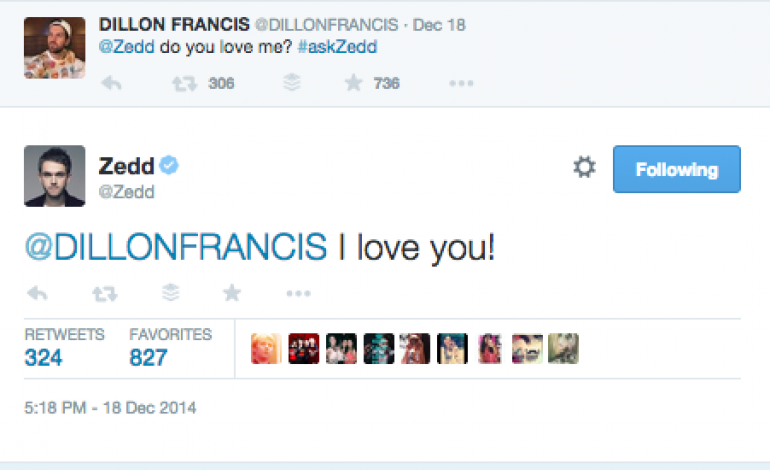Open more options on Zedd's tweet
Image resolution: width=770 pixels, height=470 pixels.
click(298, 293)
